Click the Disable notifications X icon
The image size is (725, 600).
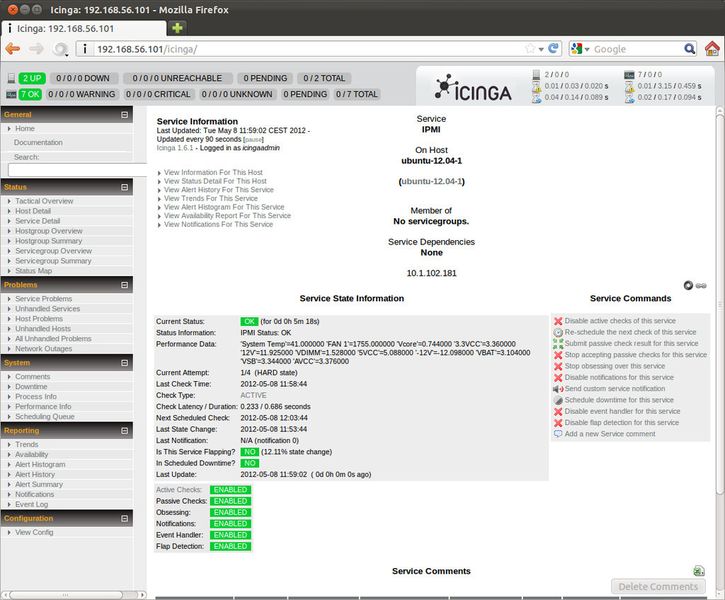point(558,378)
